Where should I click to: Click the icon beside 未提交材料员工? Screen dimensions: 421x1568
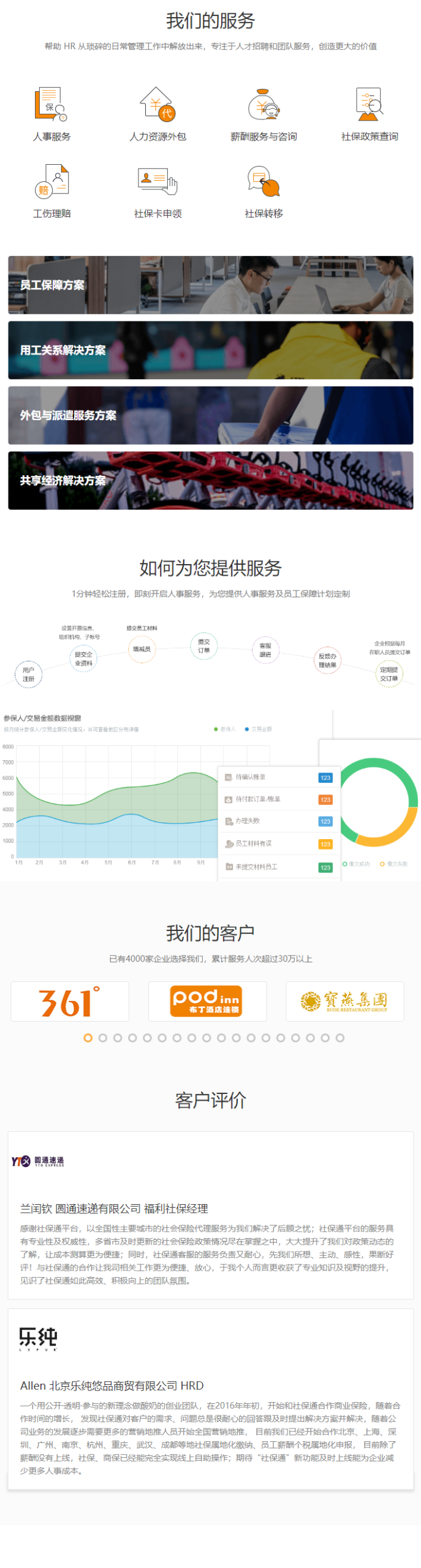tap(229, 866)
